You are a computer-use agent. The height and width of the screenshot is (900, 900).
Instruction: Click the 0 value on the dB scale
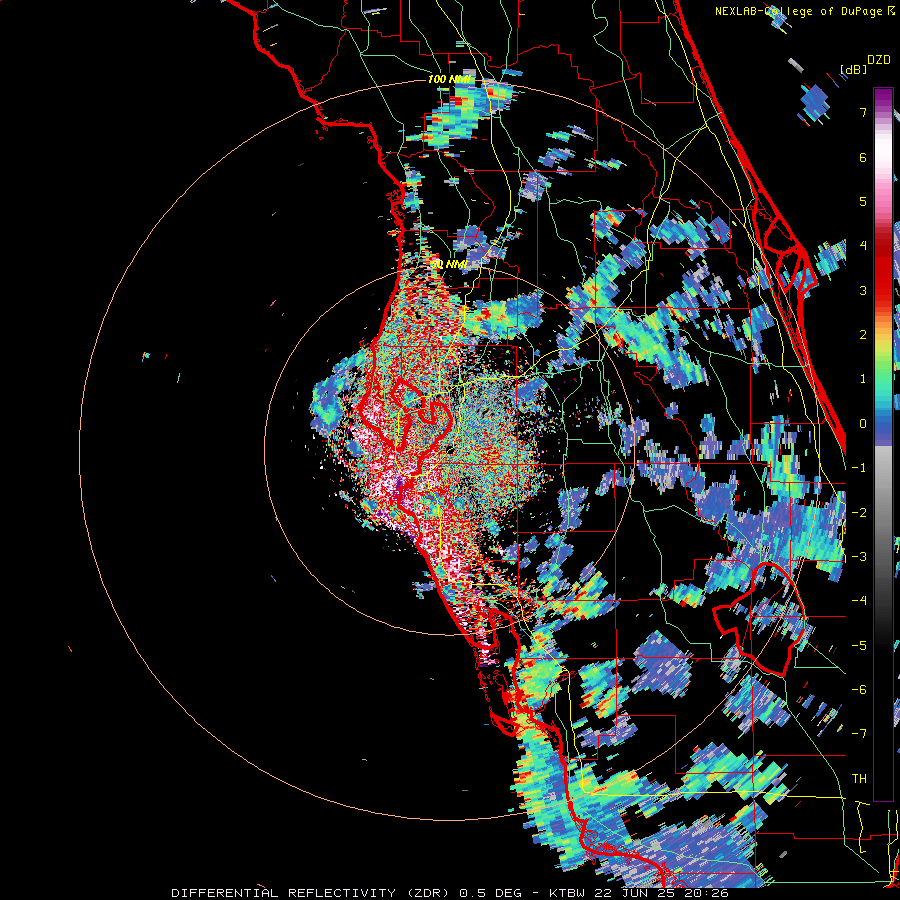pyautogui.click(x=863, y=424)
